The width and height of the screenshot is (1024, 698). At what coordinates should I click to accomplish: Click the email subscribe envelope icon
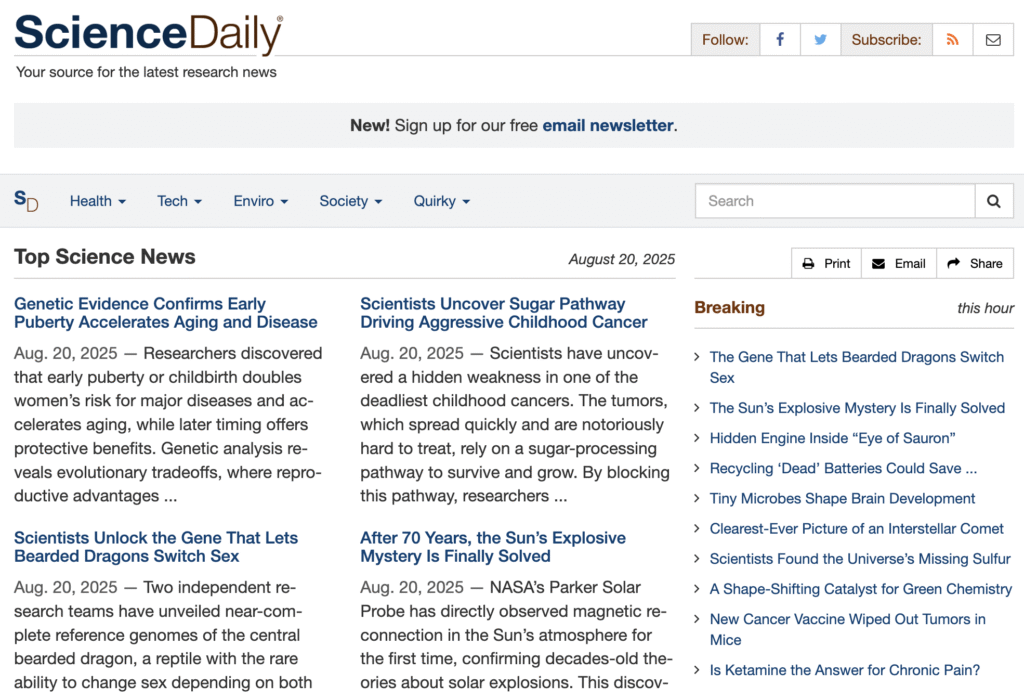[993, 40]
